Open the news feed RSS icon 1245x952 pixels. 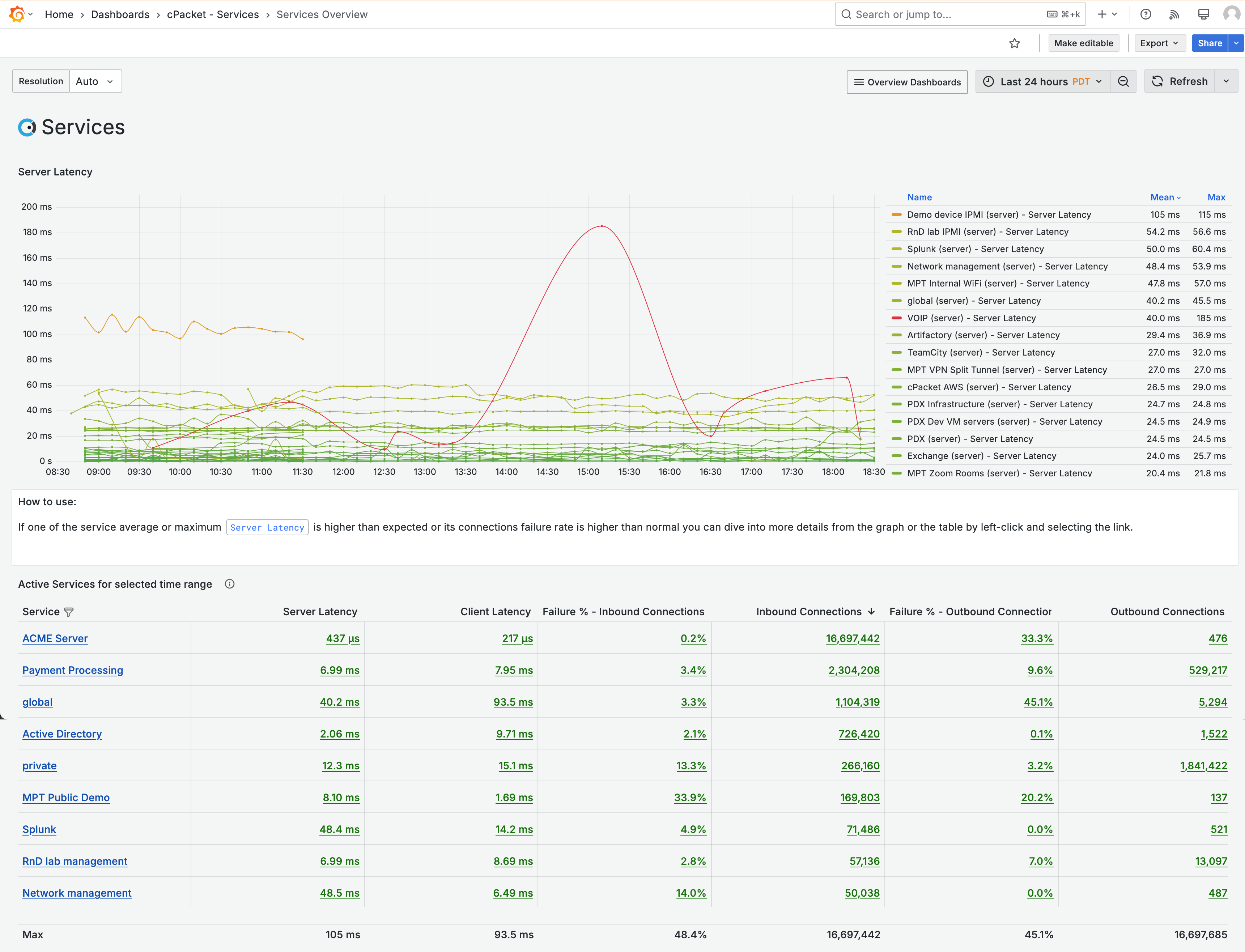[x=1174, y=14]
